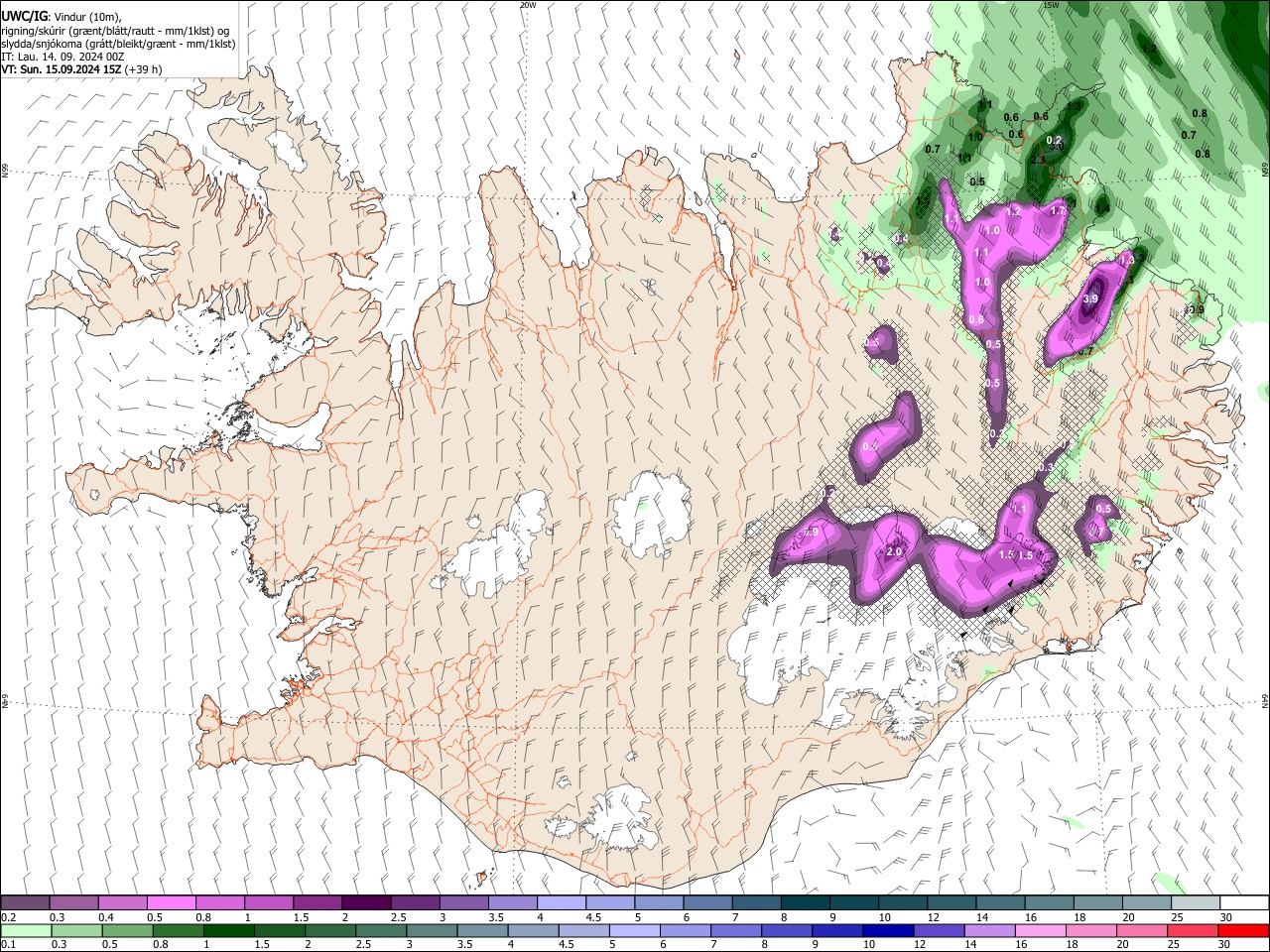Click the pale lavender 4–4.5 swatch on snow scale
The image size is (1270, 952).
(x=561, y=902)
